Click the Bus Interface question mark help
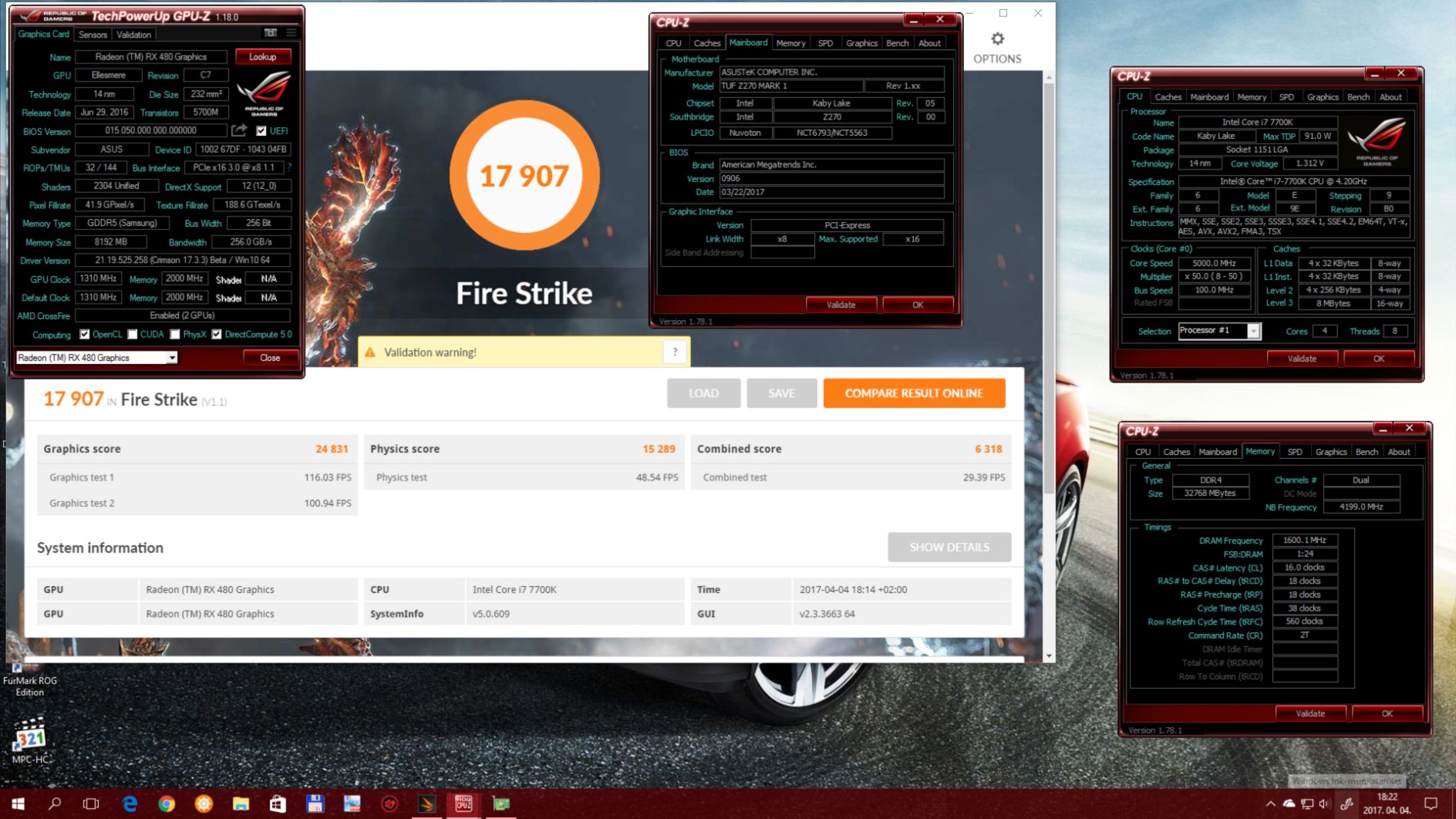The image size is (1456, 819). click(x=289, y=167)
